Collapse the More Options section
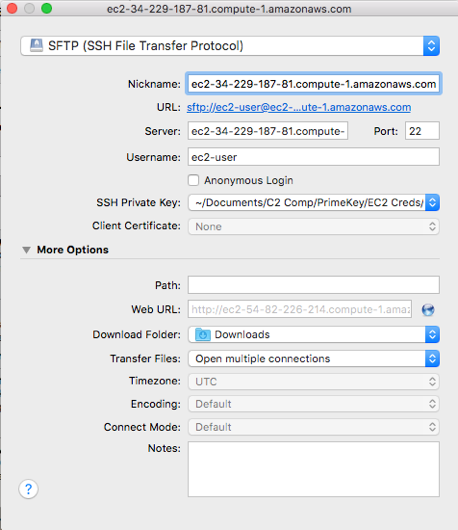The width and height of the screenshot is (458, 530). tap(26, 250)
